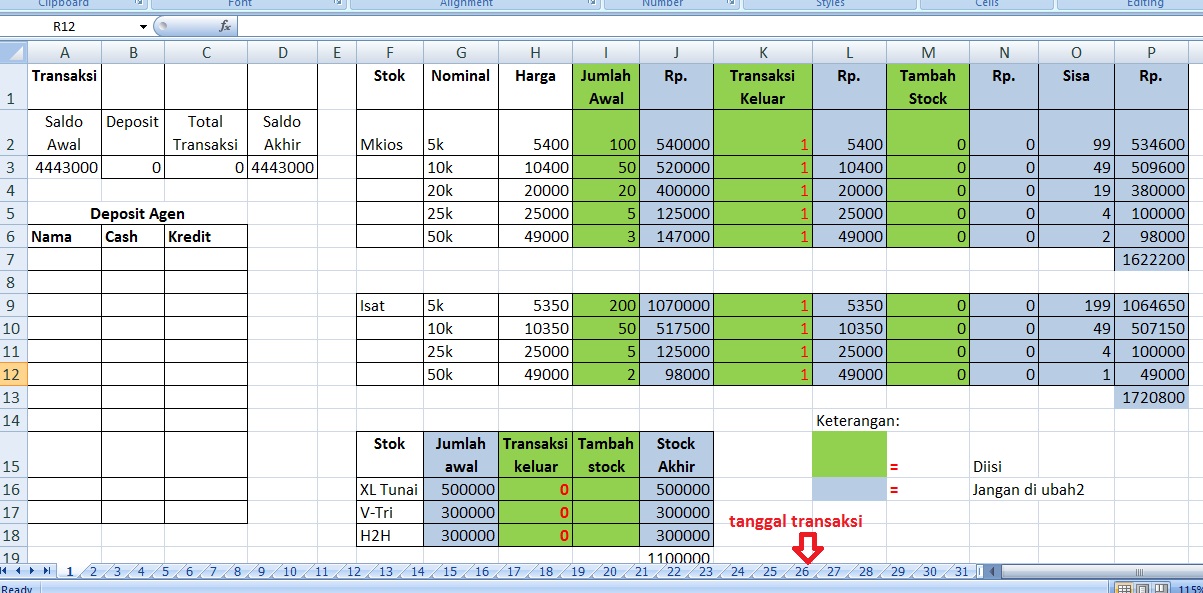Open the Font group dialog launcher

click(x=338, y=4)
